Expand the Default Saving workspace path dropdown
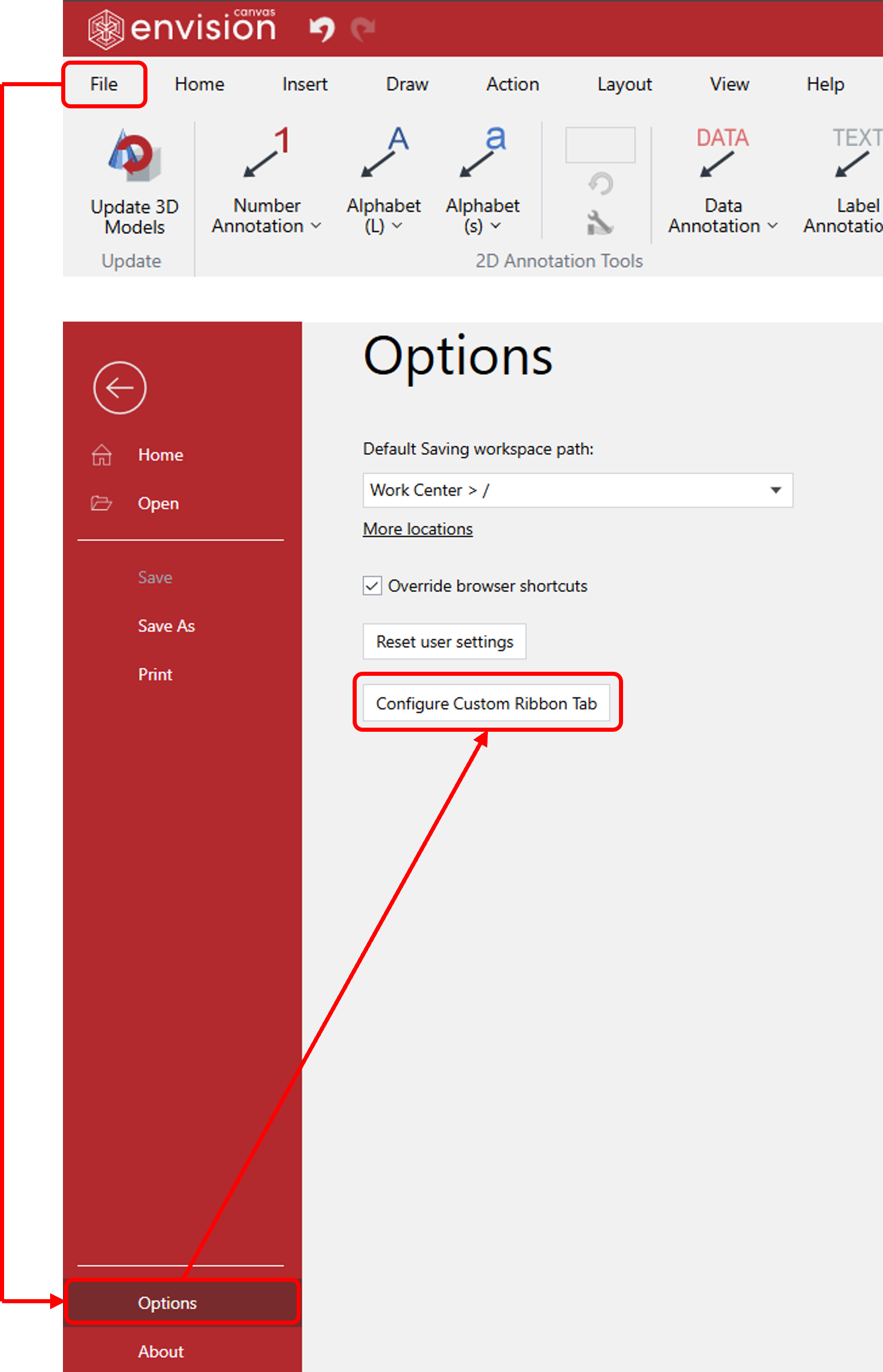This screenshot has height=1372, width=883. (x=775, y=491)
